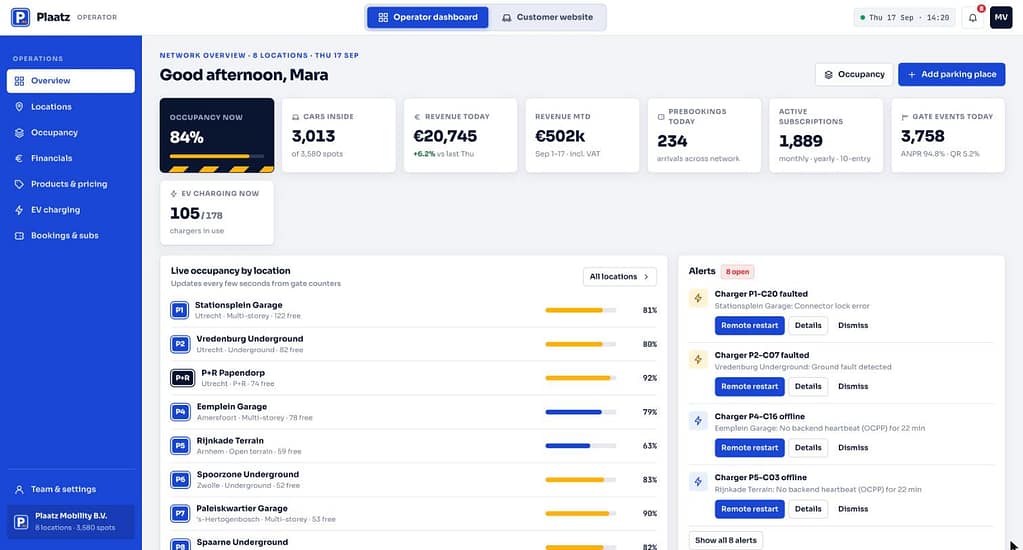Open the Revenue MTD €502k card
Screen dimensions: 1023x550
coord(582,135)
